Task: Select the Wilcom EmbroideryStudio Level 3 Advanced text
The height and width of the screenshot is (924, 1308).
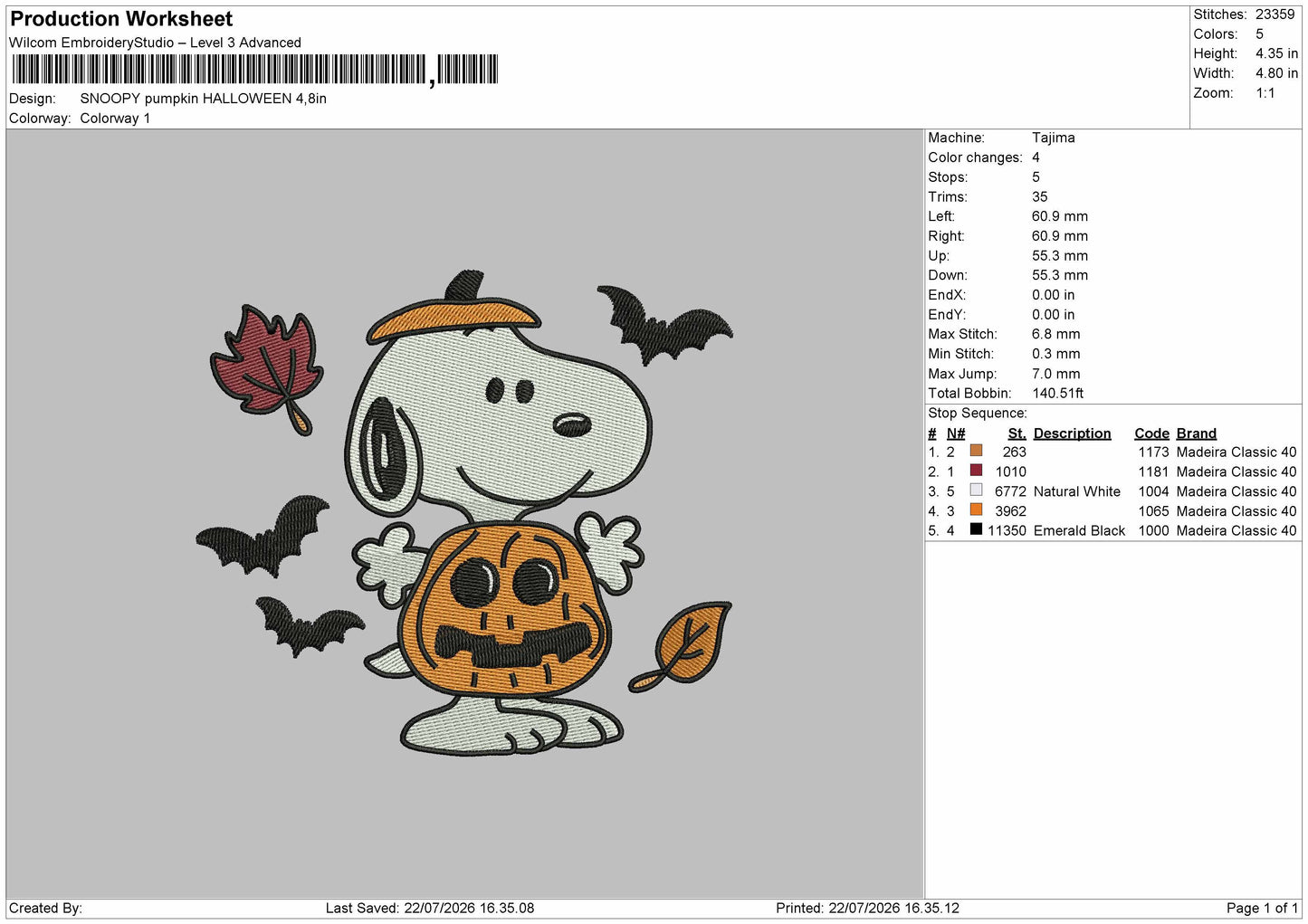Action: click(x=155, y=43)
